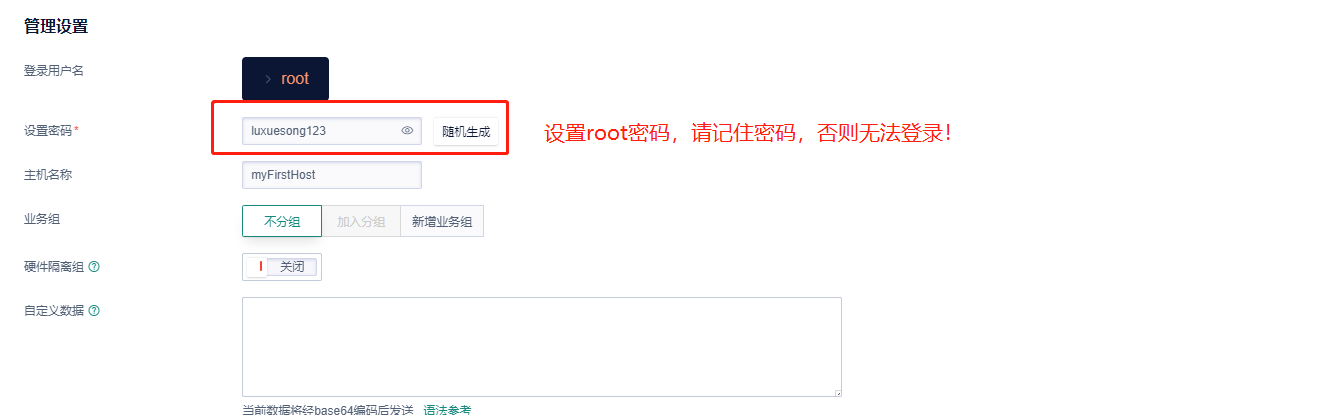Show the password with the eye icon
Viewport: 1320px width, 415px height.
point(407,131)
